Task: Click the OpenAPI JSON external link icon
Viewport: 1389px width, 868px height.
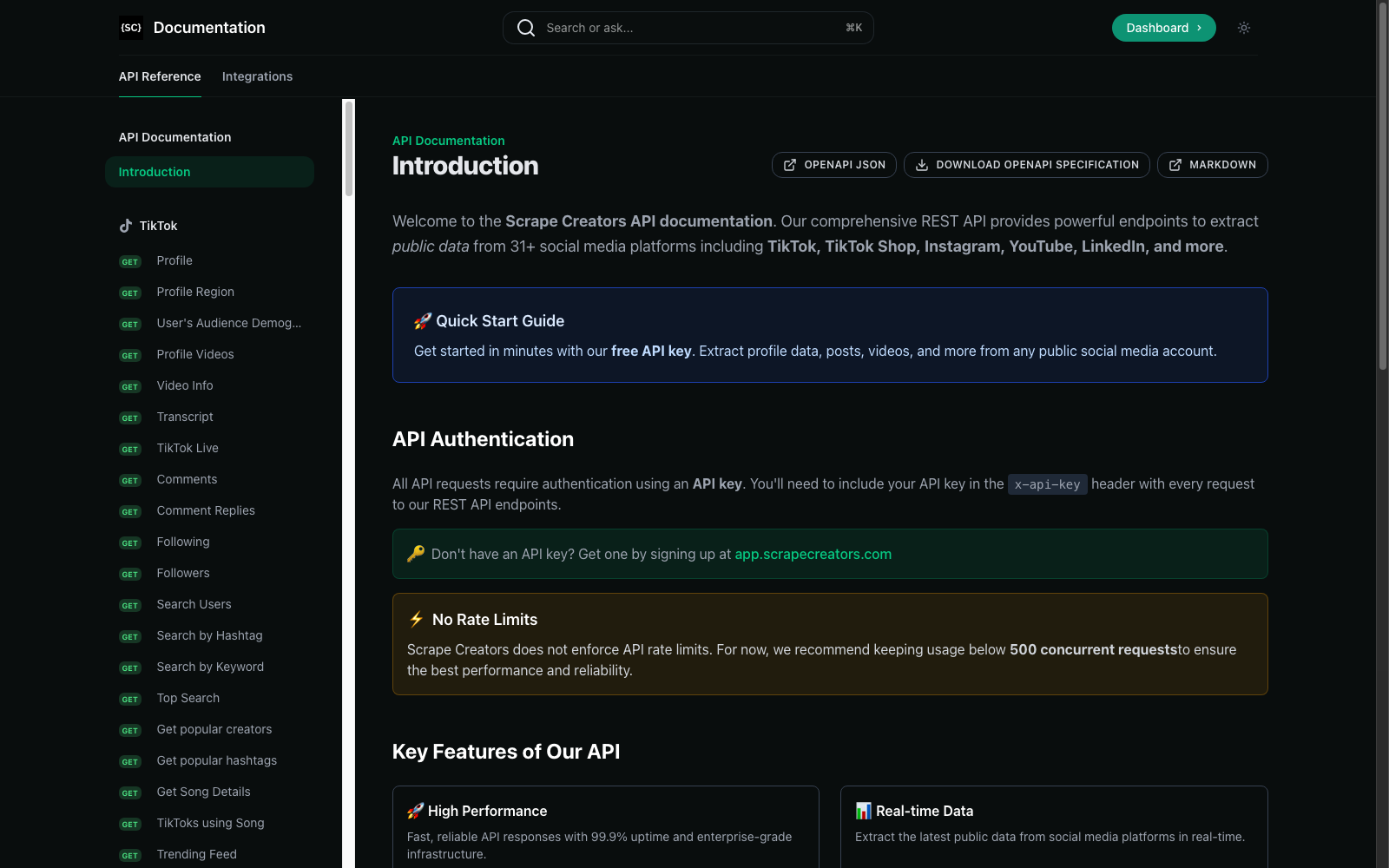Action: (790, 165)
